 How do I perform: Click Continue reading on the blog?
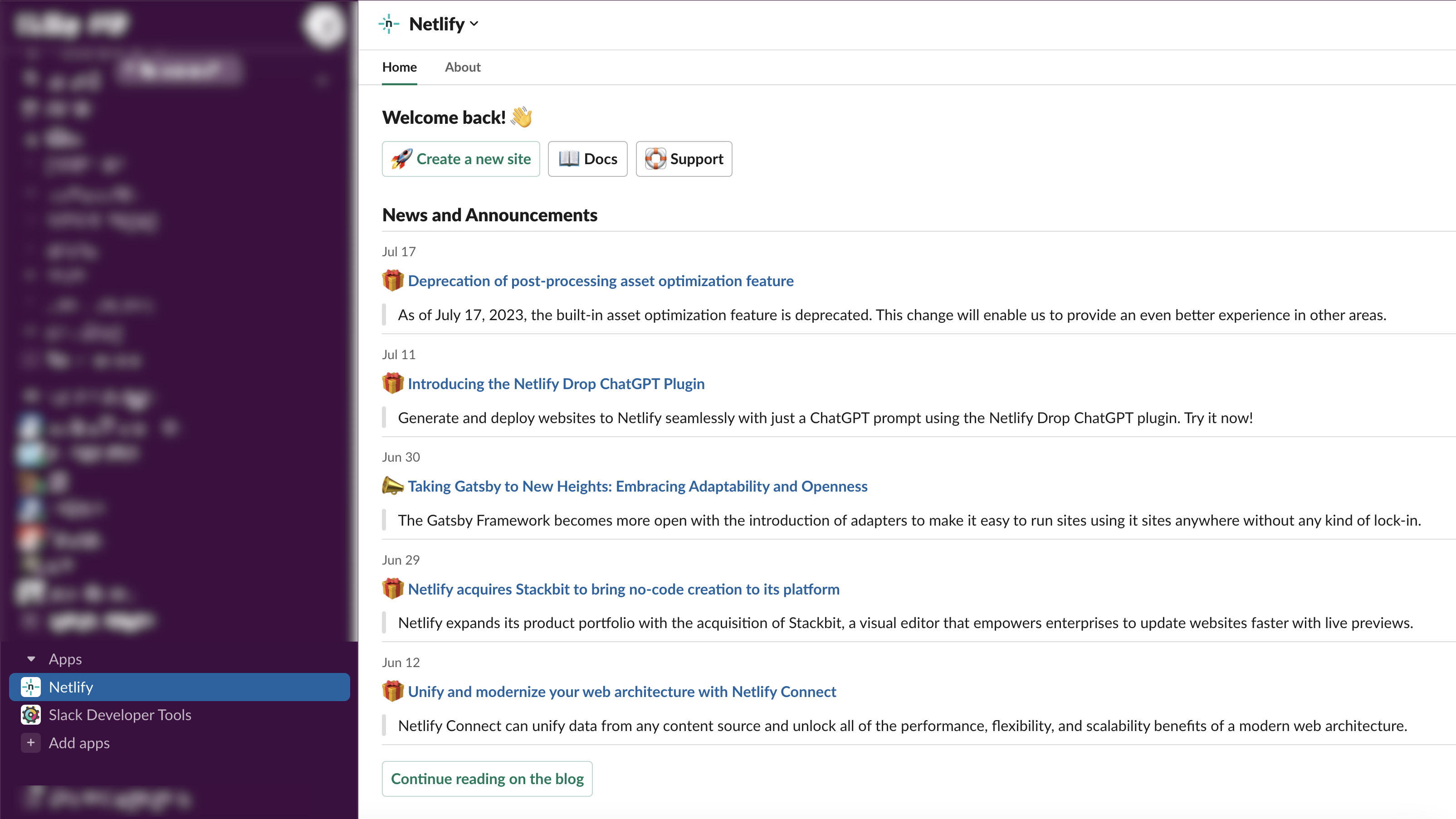click(487, 778)
